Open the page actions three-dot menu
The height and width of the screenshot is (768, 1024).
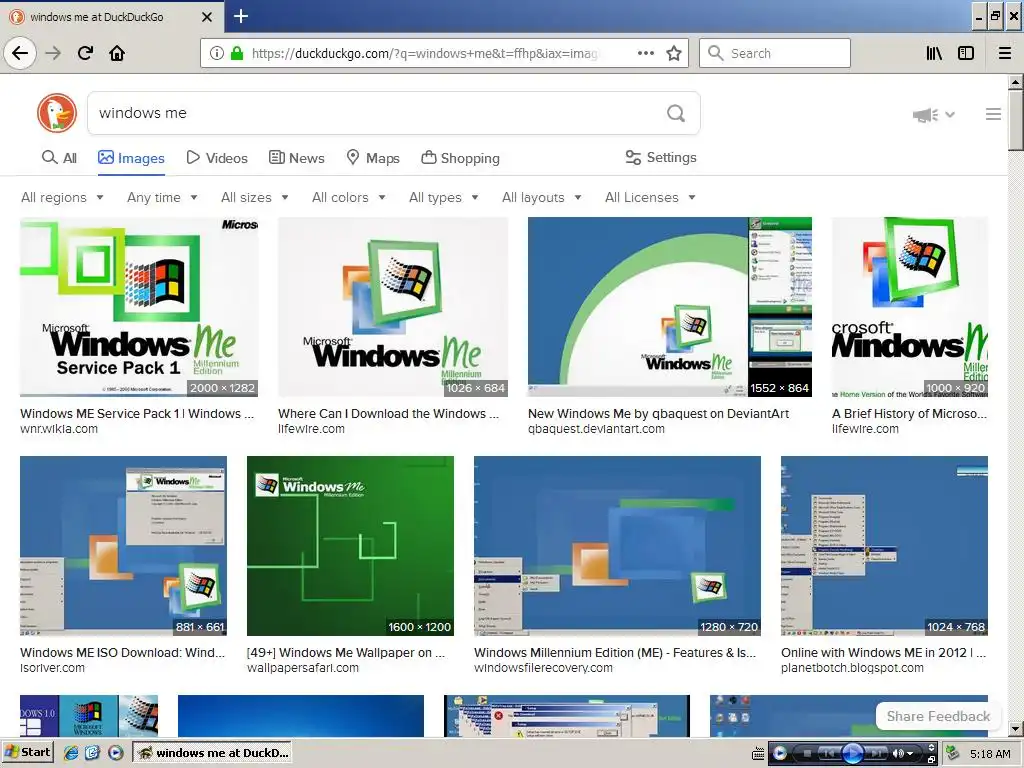point(645,53)
